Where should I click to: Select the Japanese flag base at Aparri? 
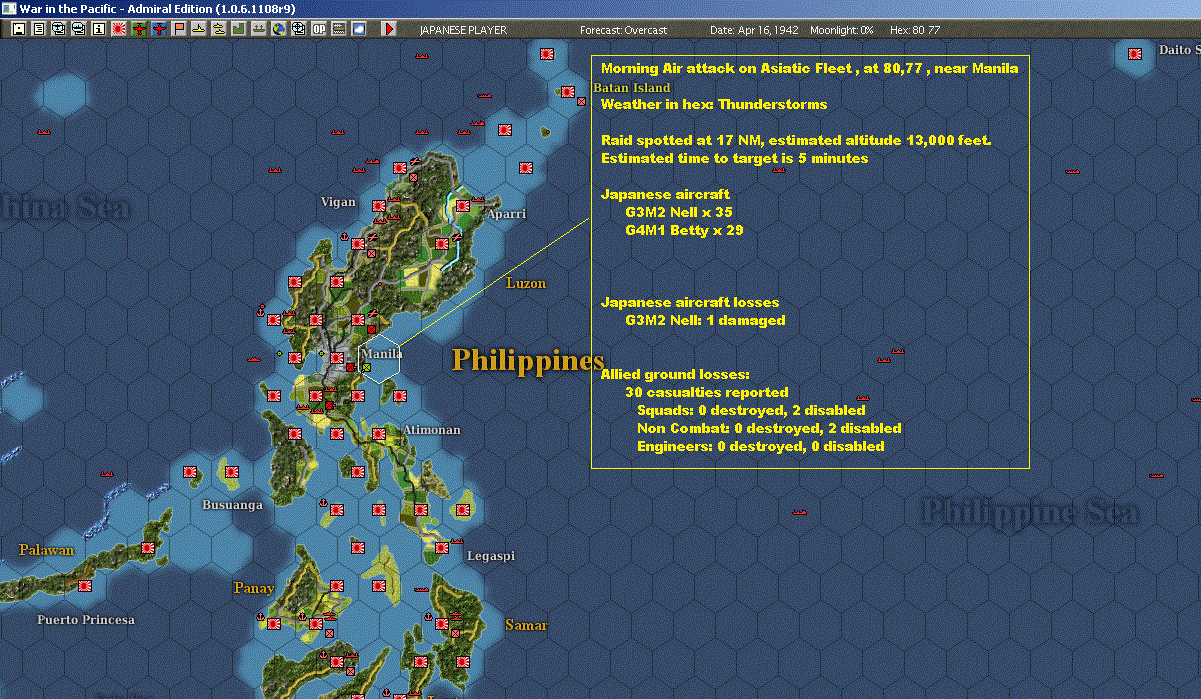click(463, 206)
